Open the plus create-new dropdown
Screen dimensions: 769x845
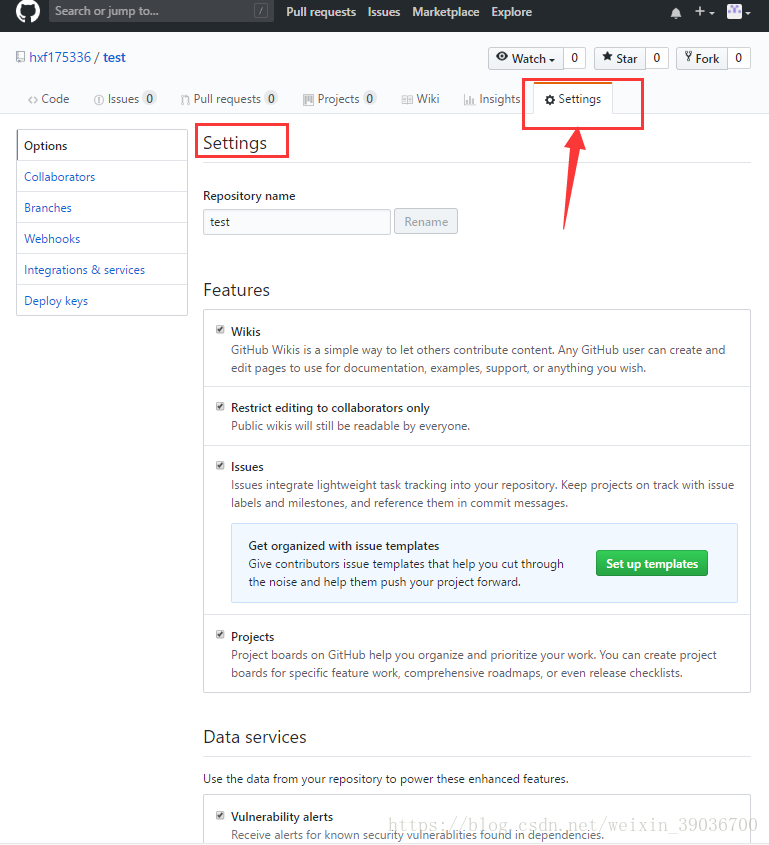(x=704, y=11)
